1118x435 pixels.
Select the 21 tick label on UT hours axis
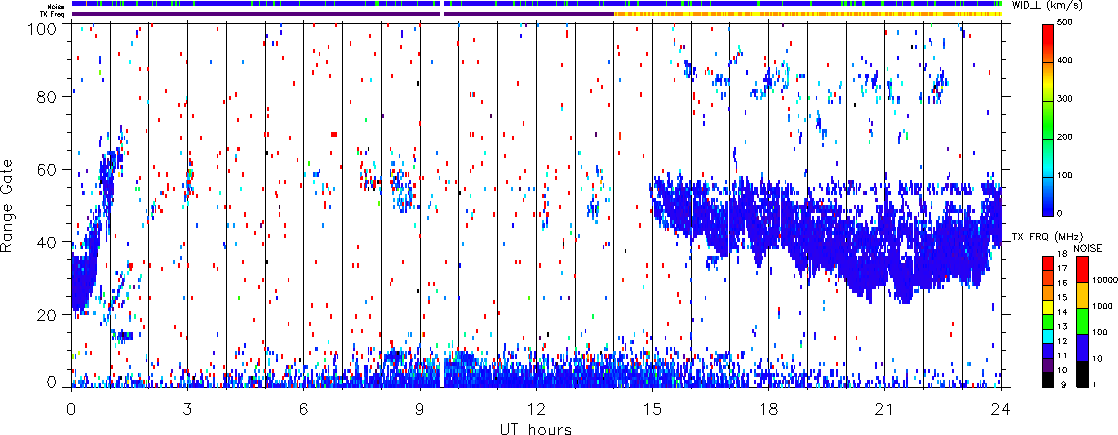(x=885, y=410)
